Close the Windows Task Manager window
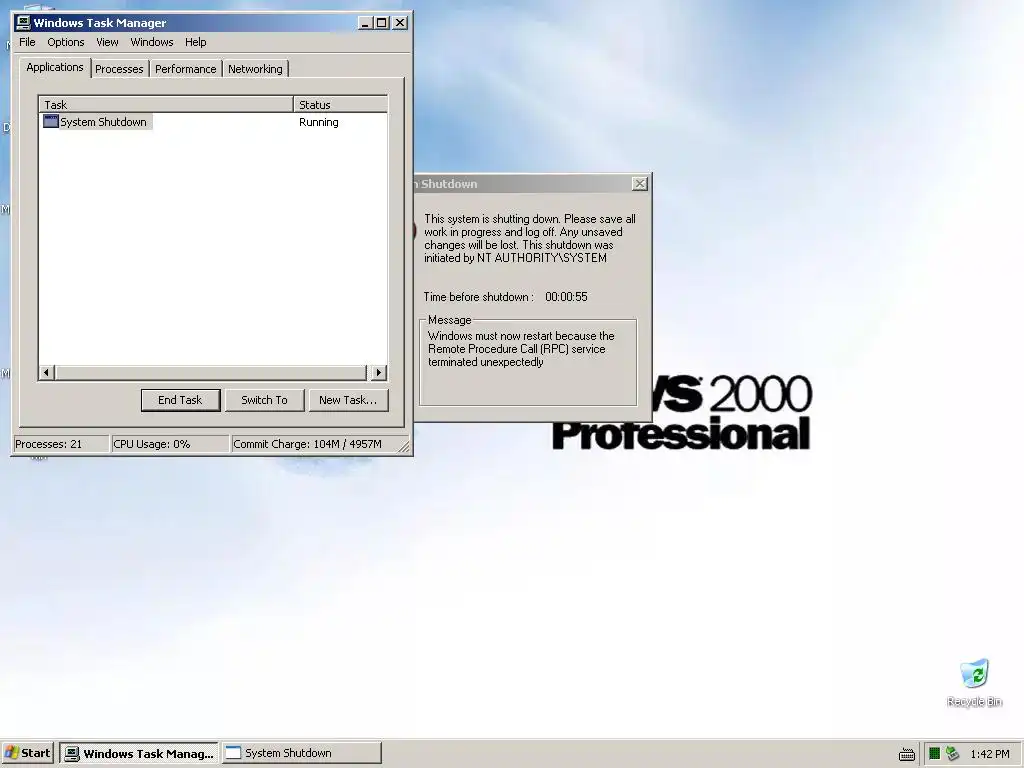Viewport: 1024px width, 768px height. 400,23
